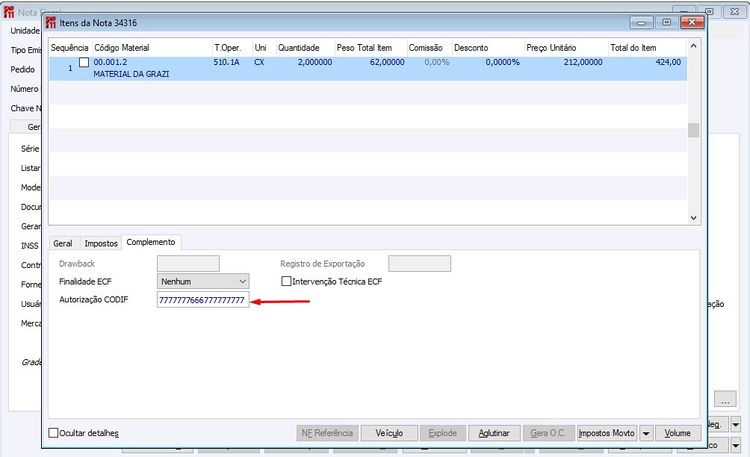Click the items grid scroll up arrow
Screen dimensions: 750x457
(693, 46)
